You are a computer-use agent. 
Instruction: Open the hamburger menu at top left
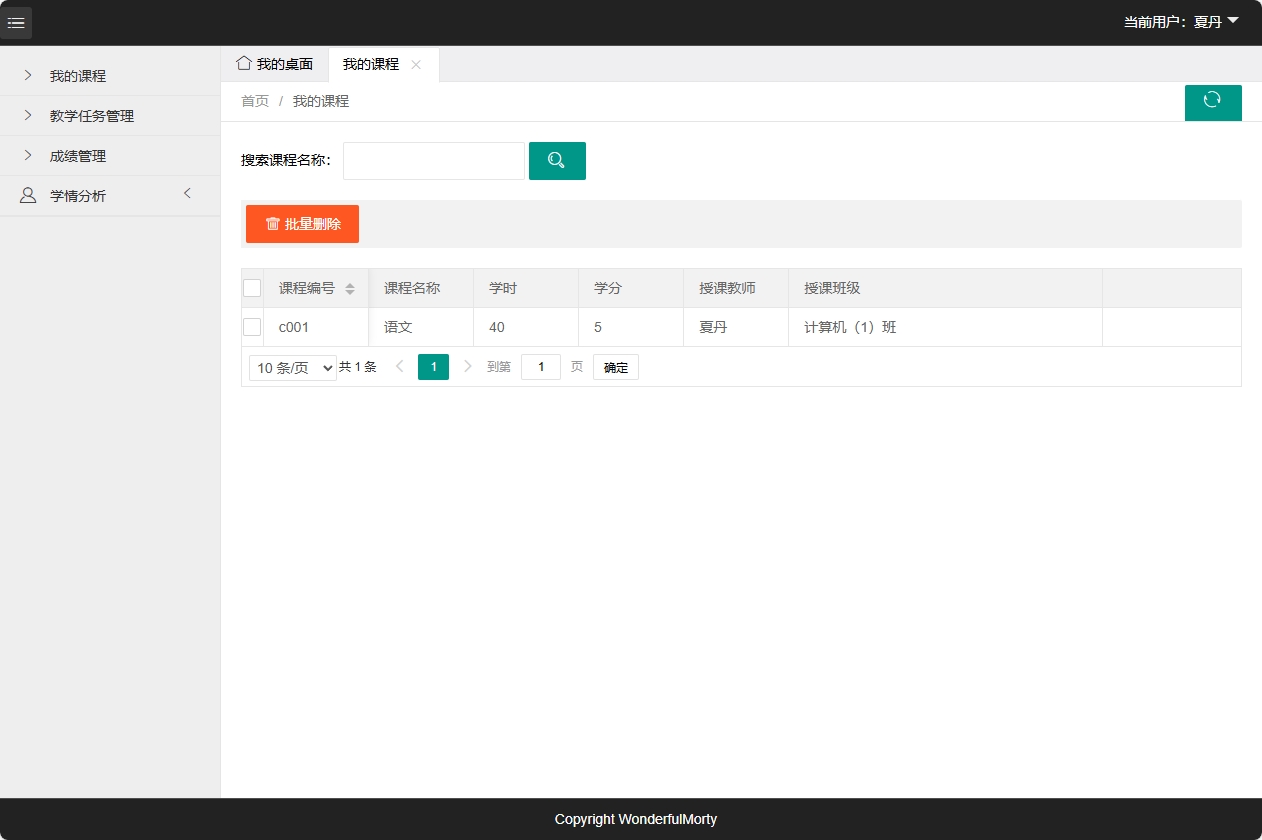16,22
